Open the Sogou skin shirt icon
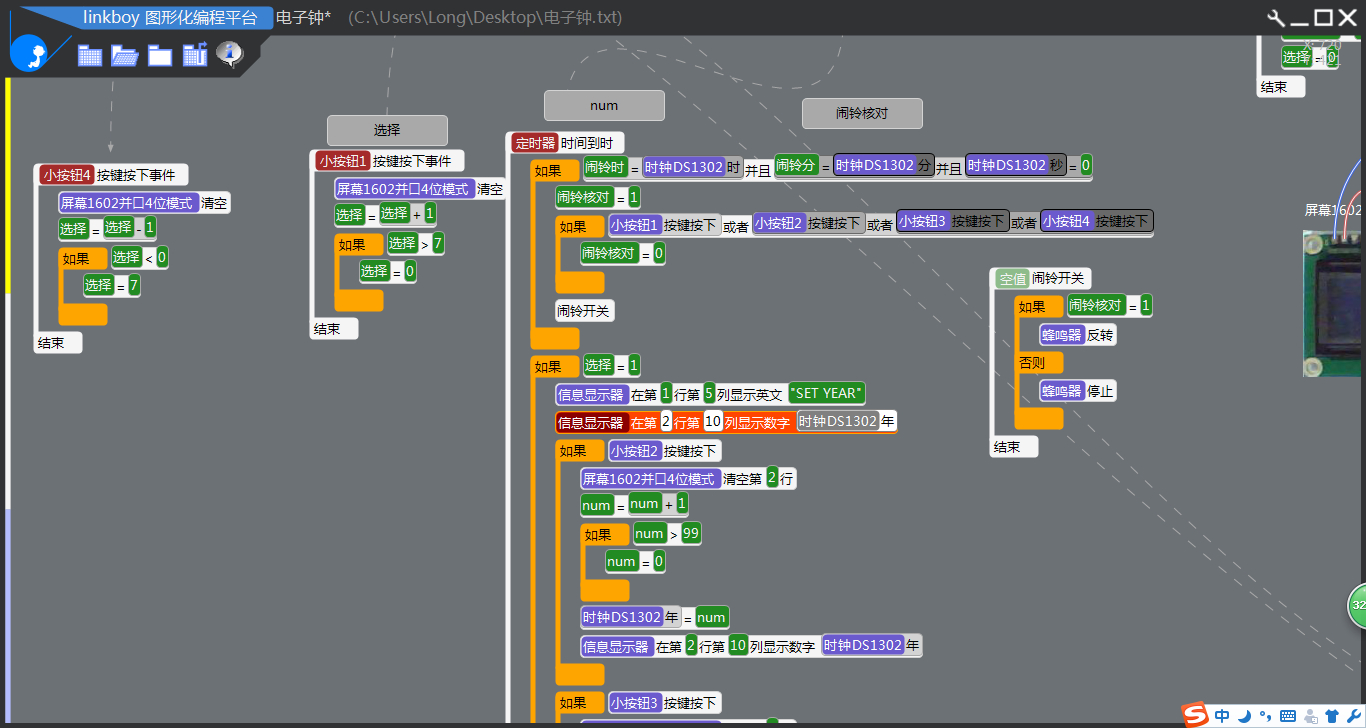 coord(1332,715)
